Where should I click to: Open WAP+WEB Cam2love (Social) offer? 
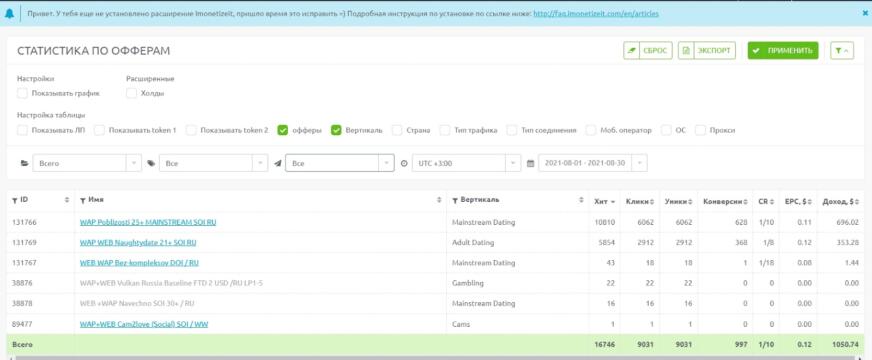point(144,324)
